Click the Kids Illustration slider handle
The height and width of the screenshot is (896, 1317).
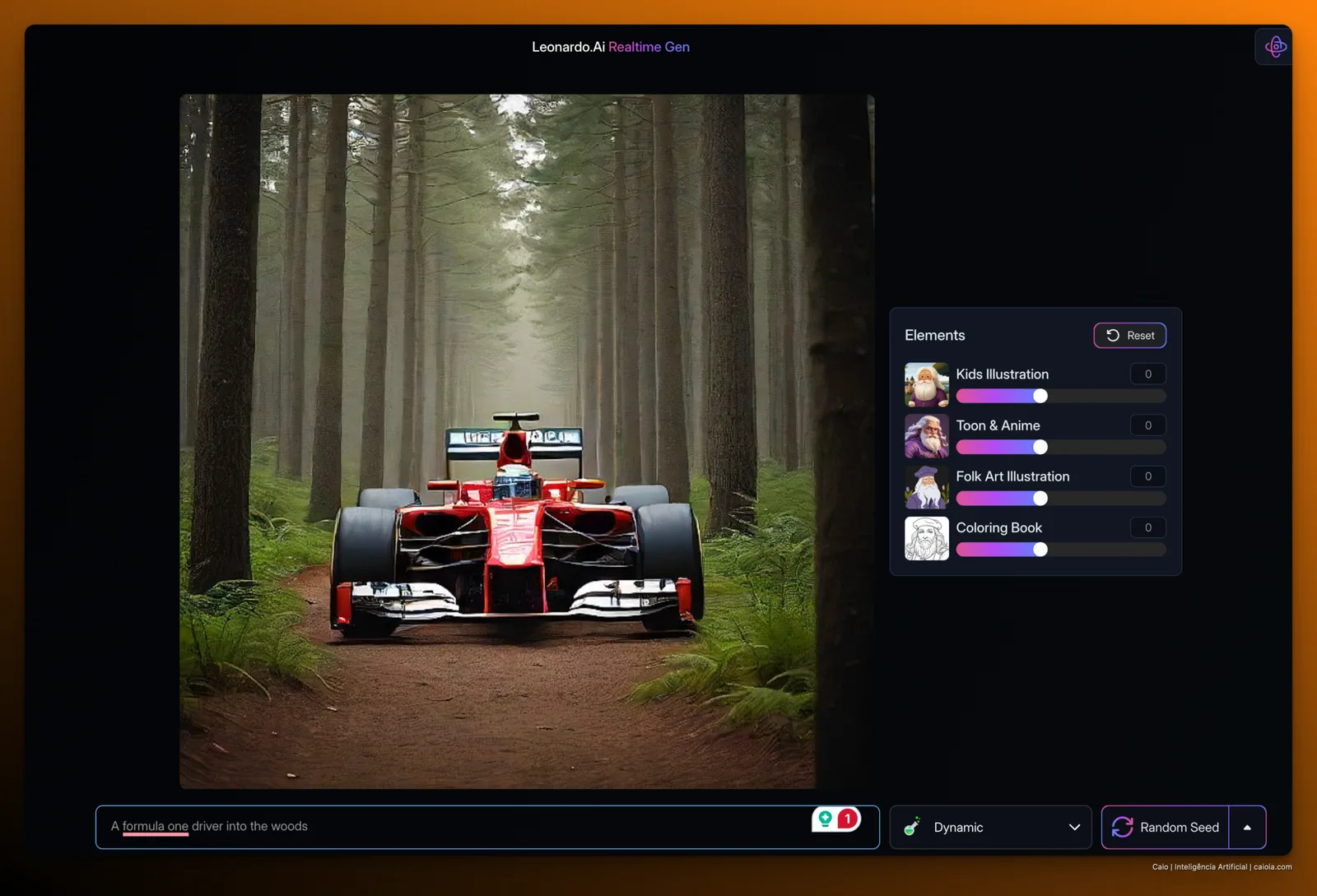[x=1040, y=396]
